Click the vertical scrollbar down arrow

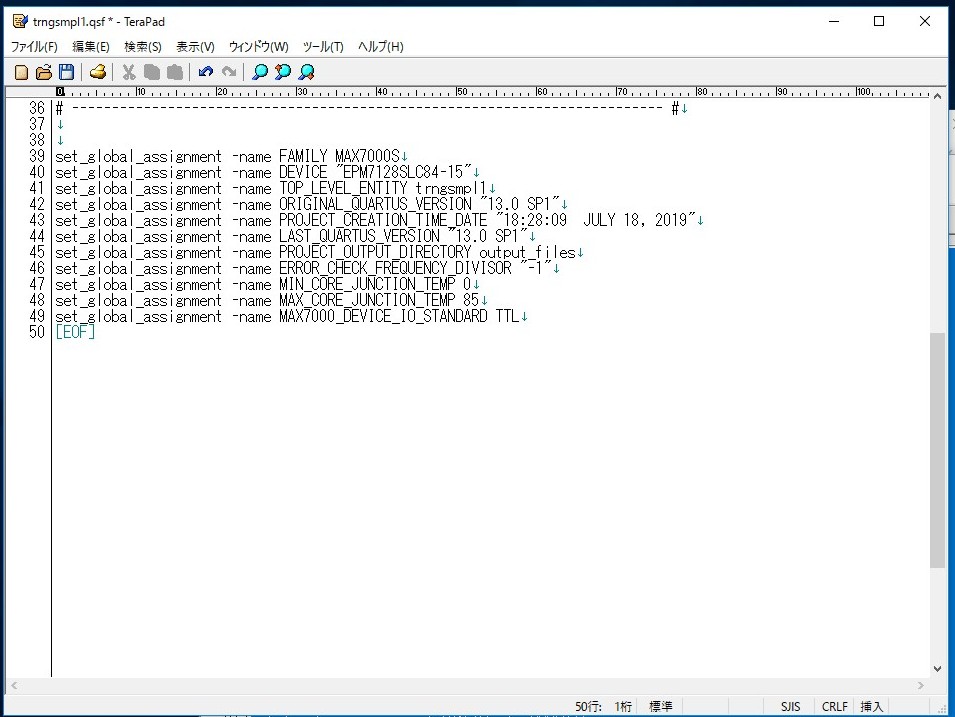937,669
